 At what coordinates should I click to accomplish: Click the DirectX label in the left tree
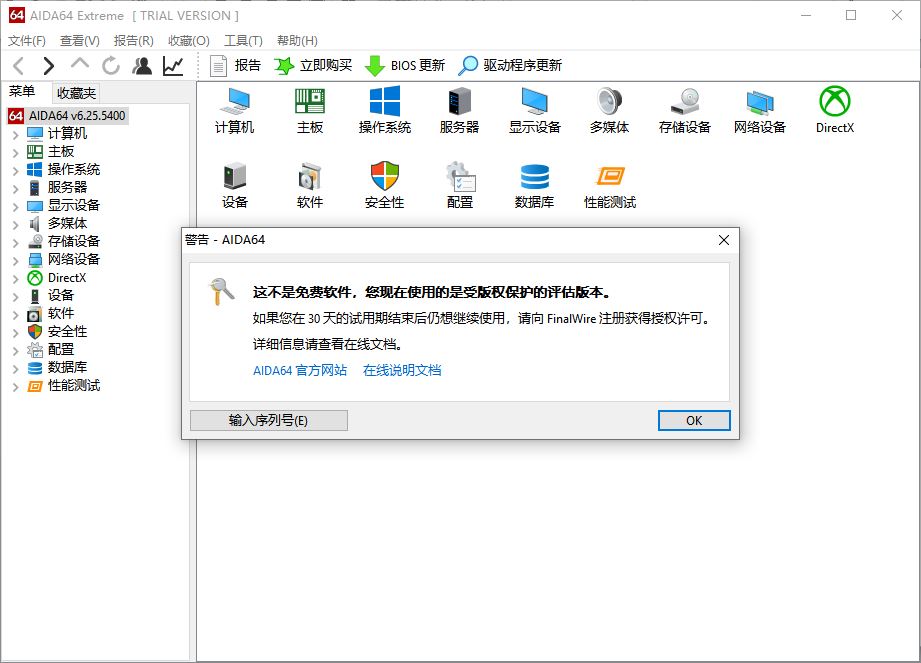tap(67, 278)
